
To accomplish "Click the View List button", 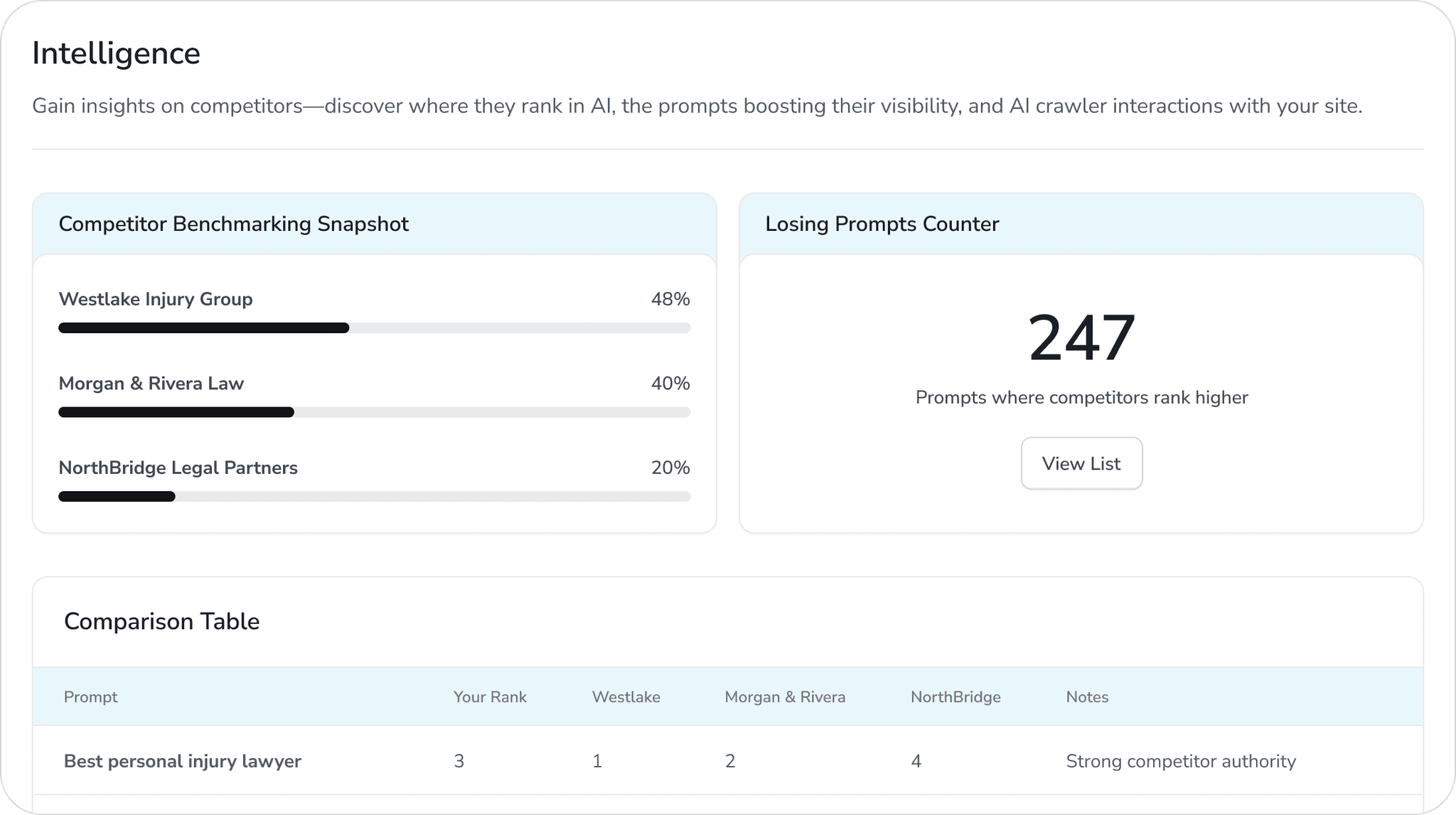I will click(x=1081, y=463).
